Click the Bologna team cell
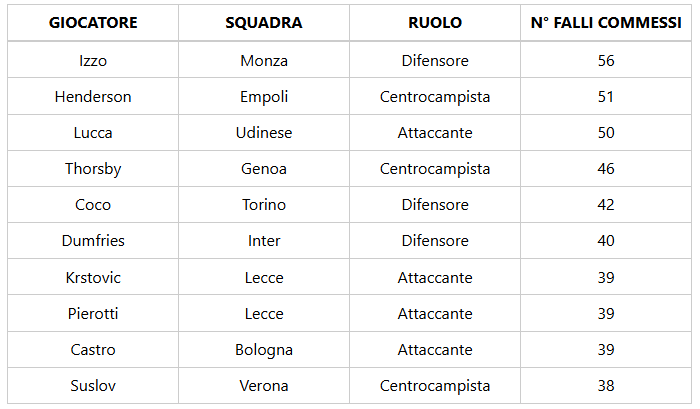 pos(264,350)
